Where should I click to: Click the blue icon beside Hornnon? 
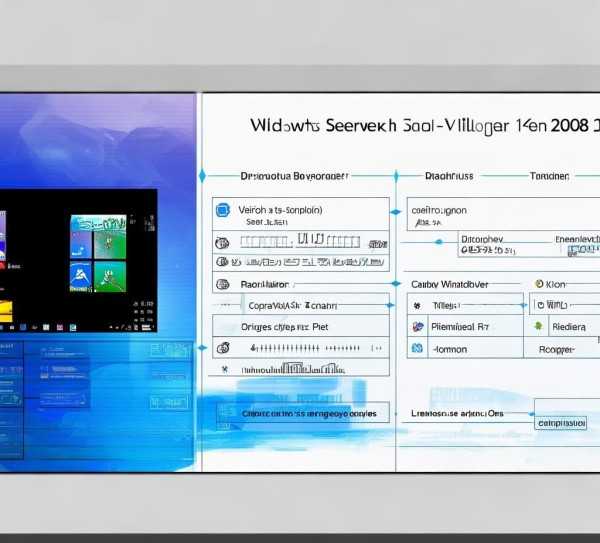(417, 348)
